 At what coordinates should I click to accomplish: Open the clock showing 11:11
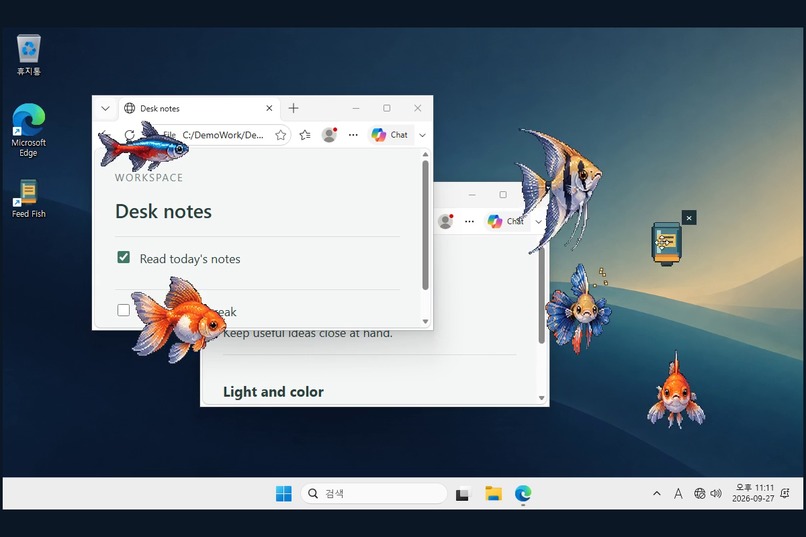click(x=753, y=493)
